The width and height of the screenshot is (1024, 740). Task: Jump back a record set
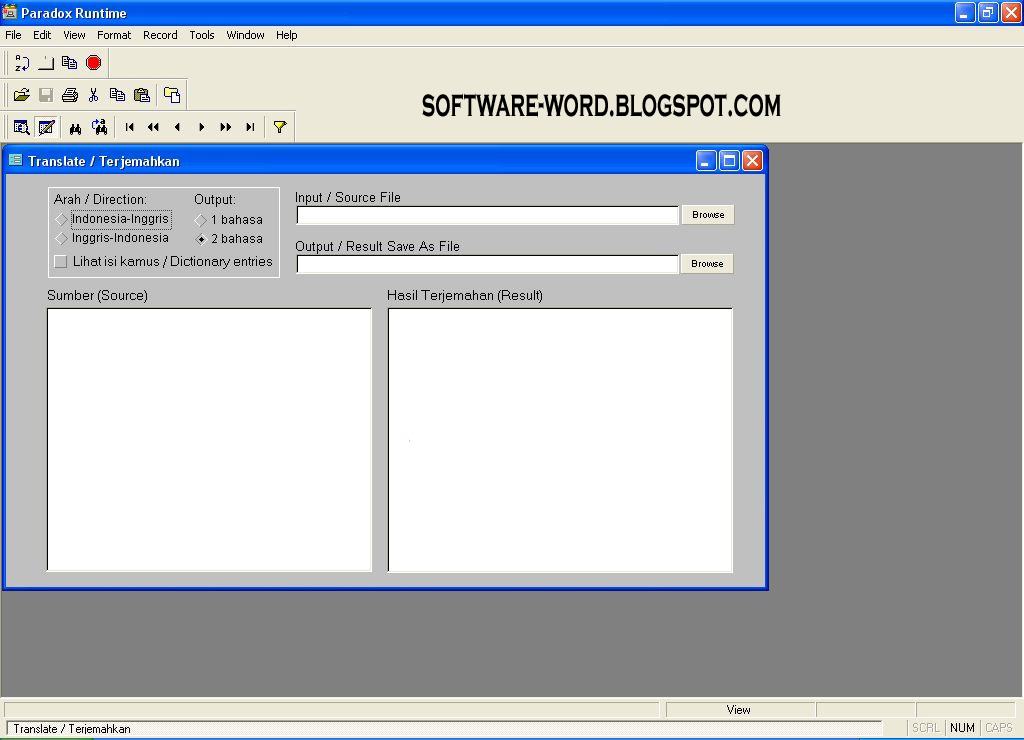click(x=153, y=127)
